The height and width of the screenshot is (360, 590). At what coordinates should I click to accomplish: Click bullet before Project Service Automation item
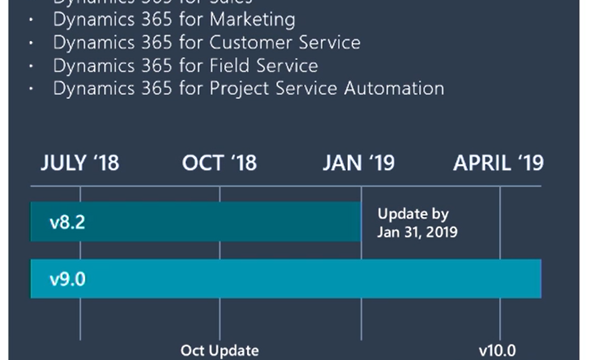[31, 89]
